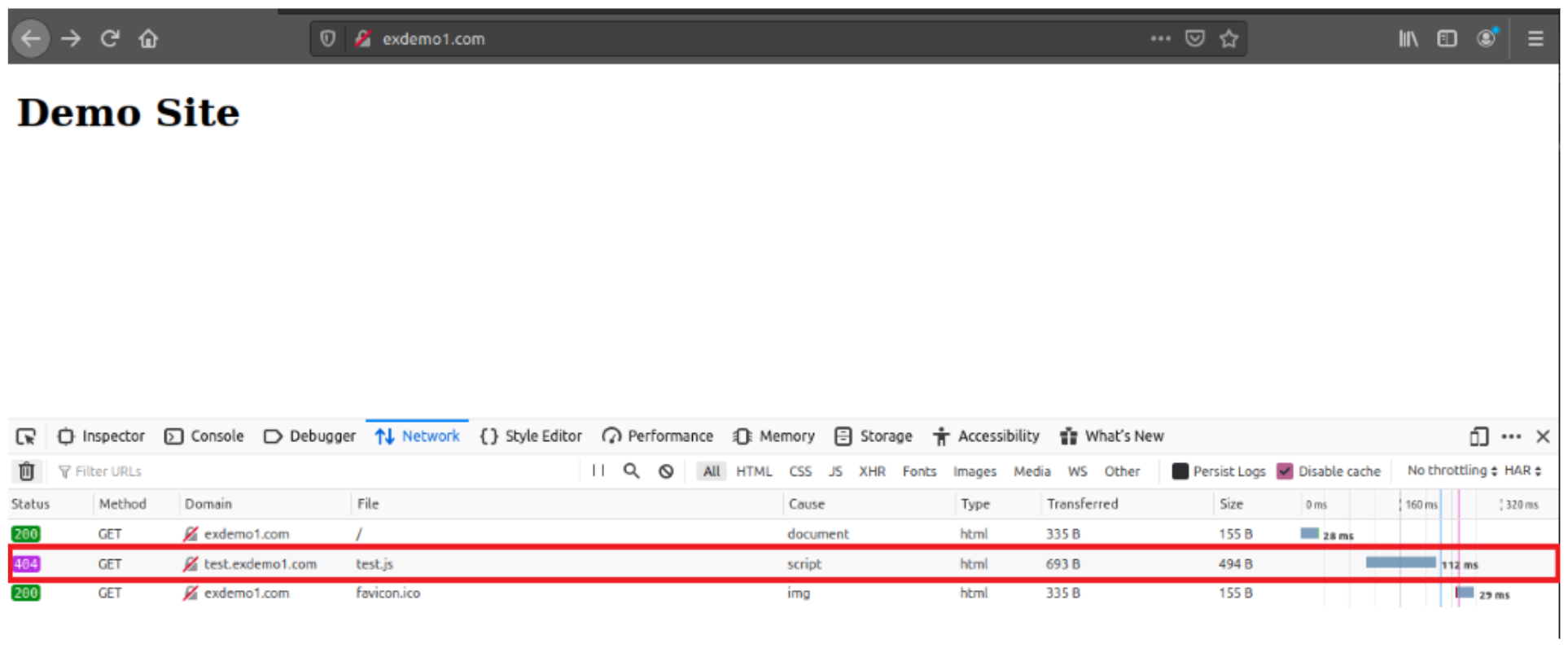Image resolution: width=1568 pixels, height=648 pixels.
Task: Open the No throttling dropdown
Action: 1452,471
